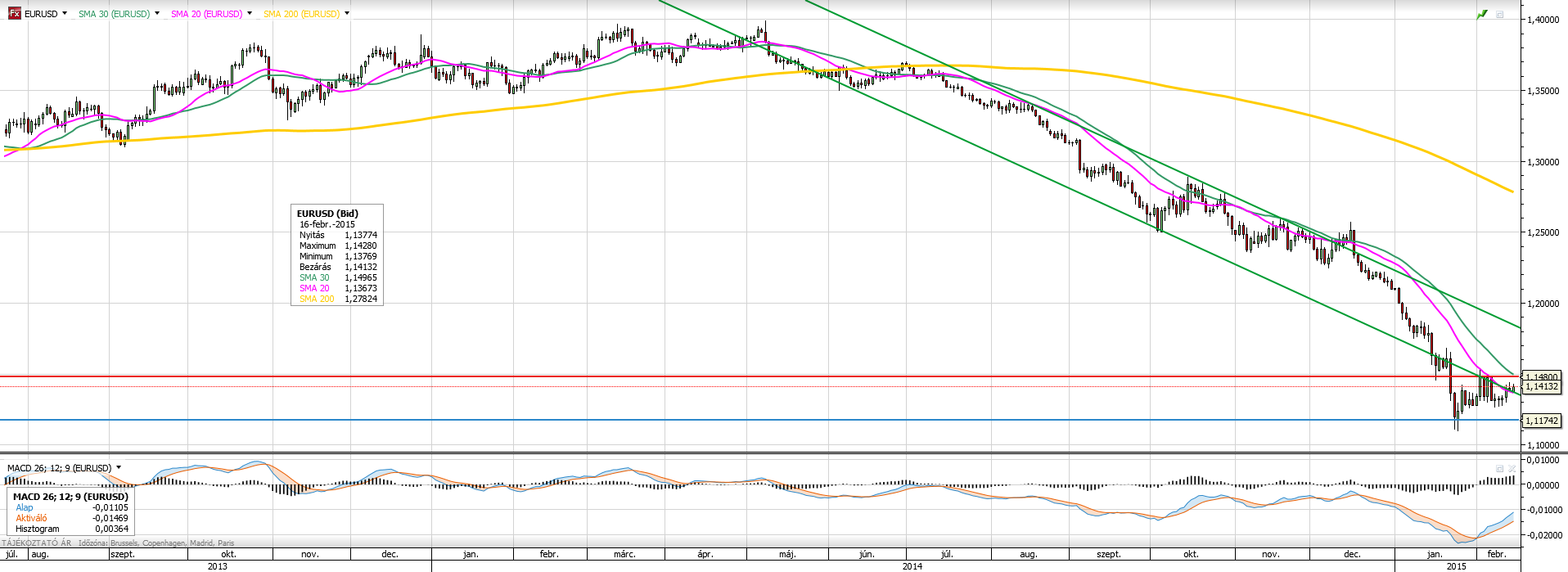
Task: Open the SMA 30 (EURUSD) dropdown
Action: click(x=157, y=14)
